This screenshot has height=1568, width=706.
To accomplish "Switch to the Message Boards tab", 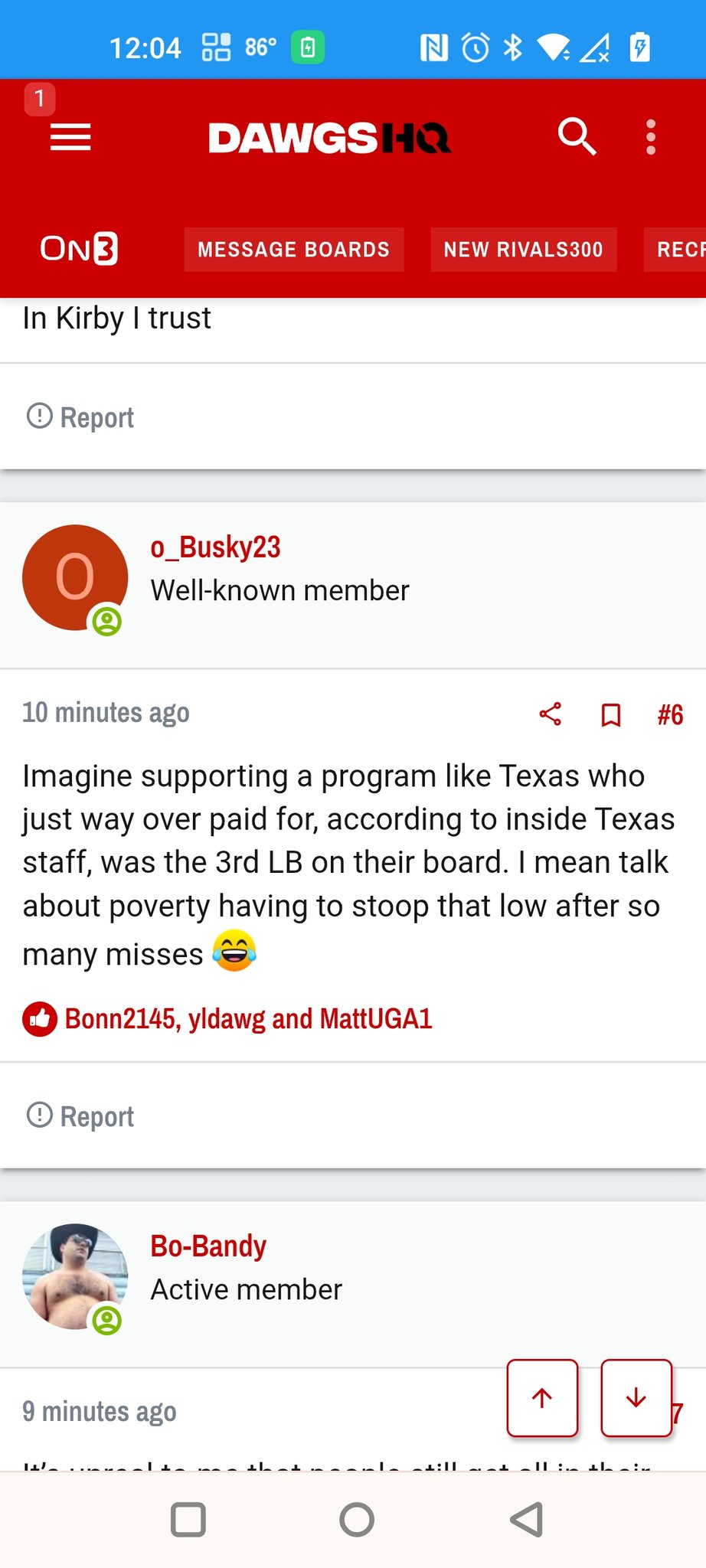I will click(x=294, y=250).
